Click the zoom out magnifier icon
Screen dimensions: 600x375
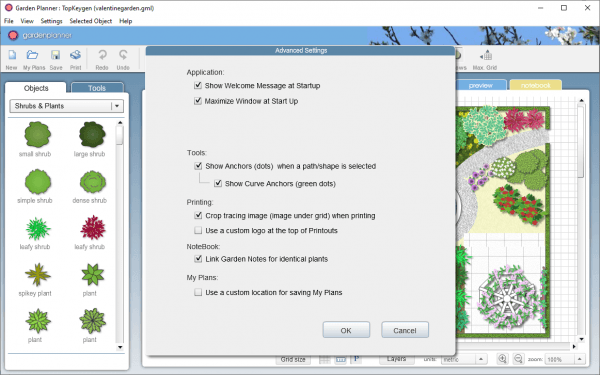(x=518, y=359)
